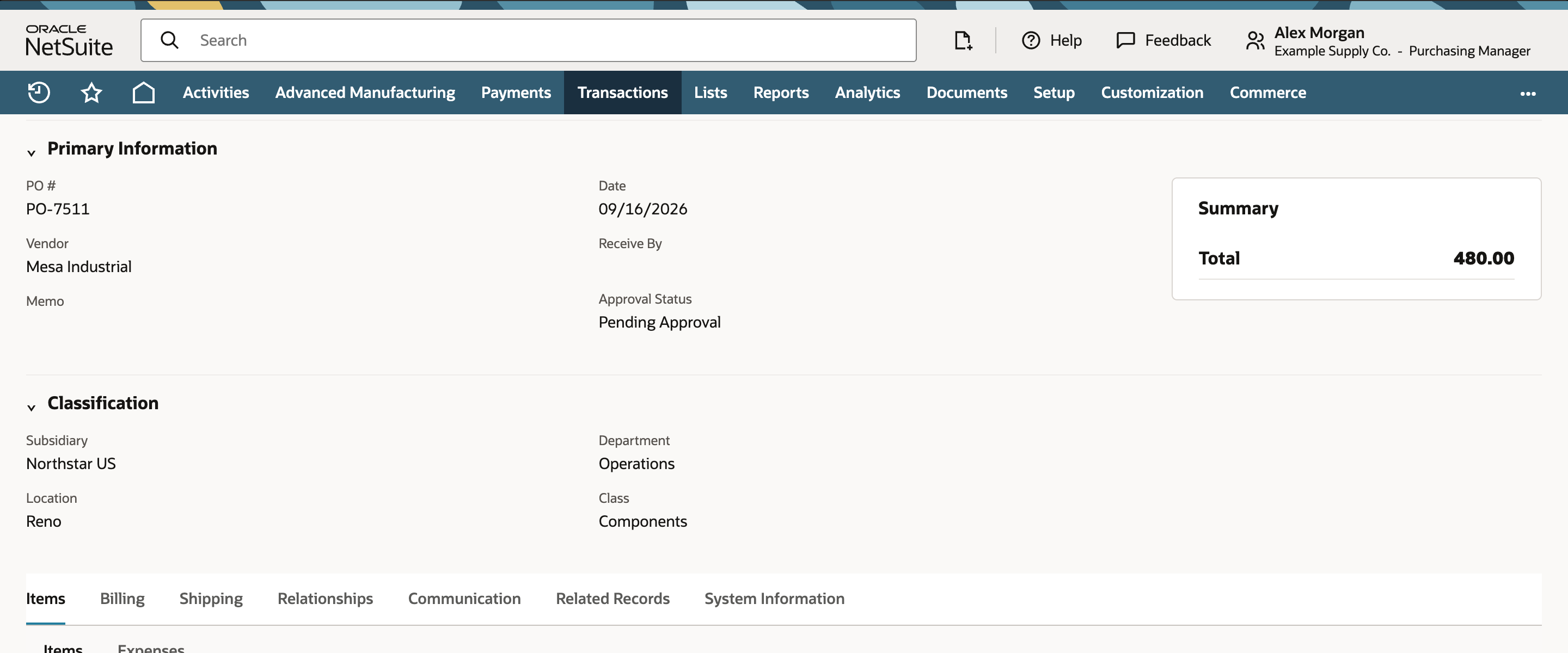
Task: Open the Help question mark icon
Action: click(x=1031, y=40)
